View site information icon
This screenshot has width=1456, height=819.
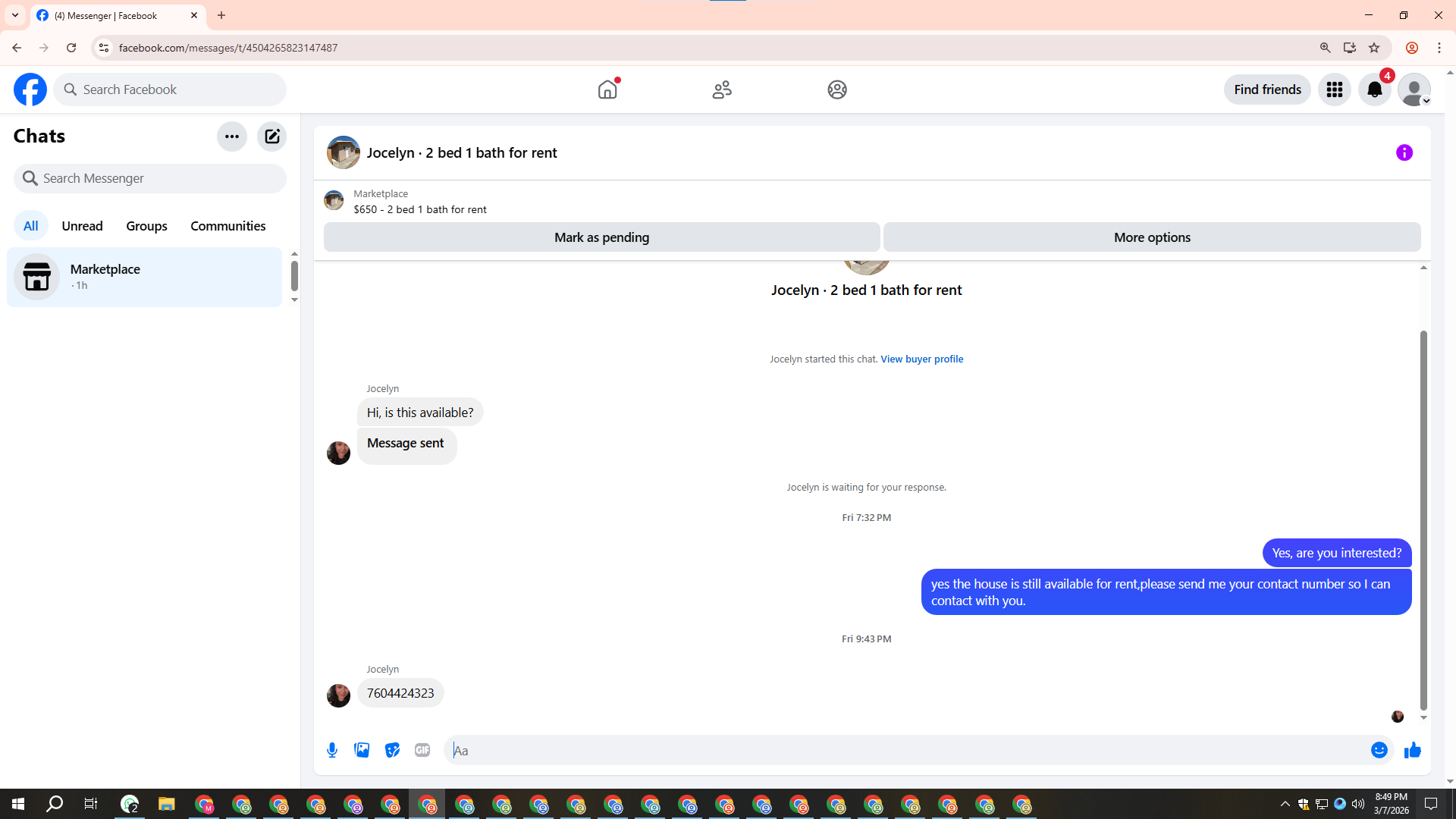click(x=104, y=48)
